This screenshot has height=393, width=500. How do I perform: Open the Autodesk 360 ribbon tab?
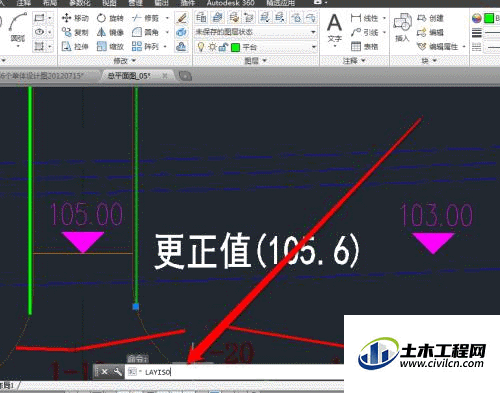pos(230,3)
